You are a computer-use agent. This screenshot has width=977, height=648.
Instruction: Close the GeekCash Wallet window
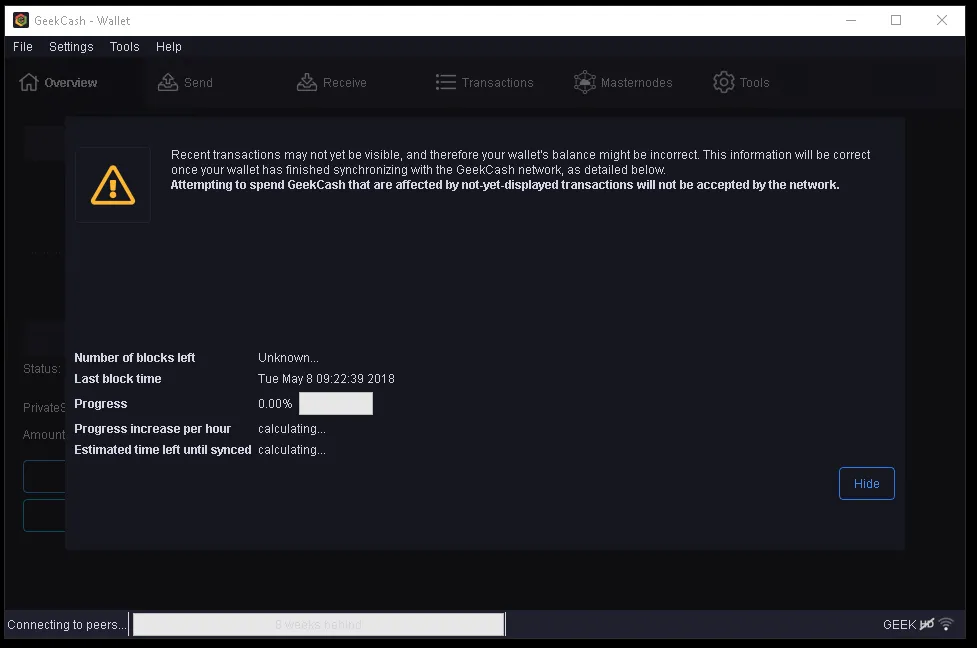pos(942,21)
